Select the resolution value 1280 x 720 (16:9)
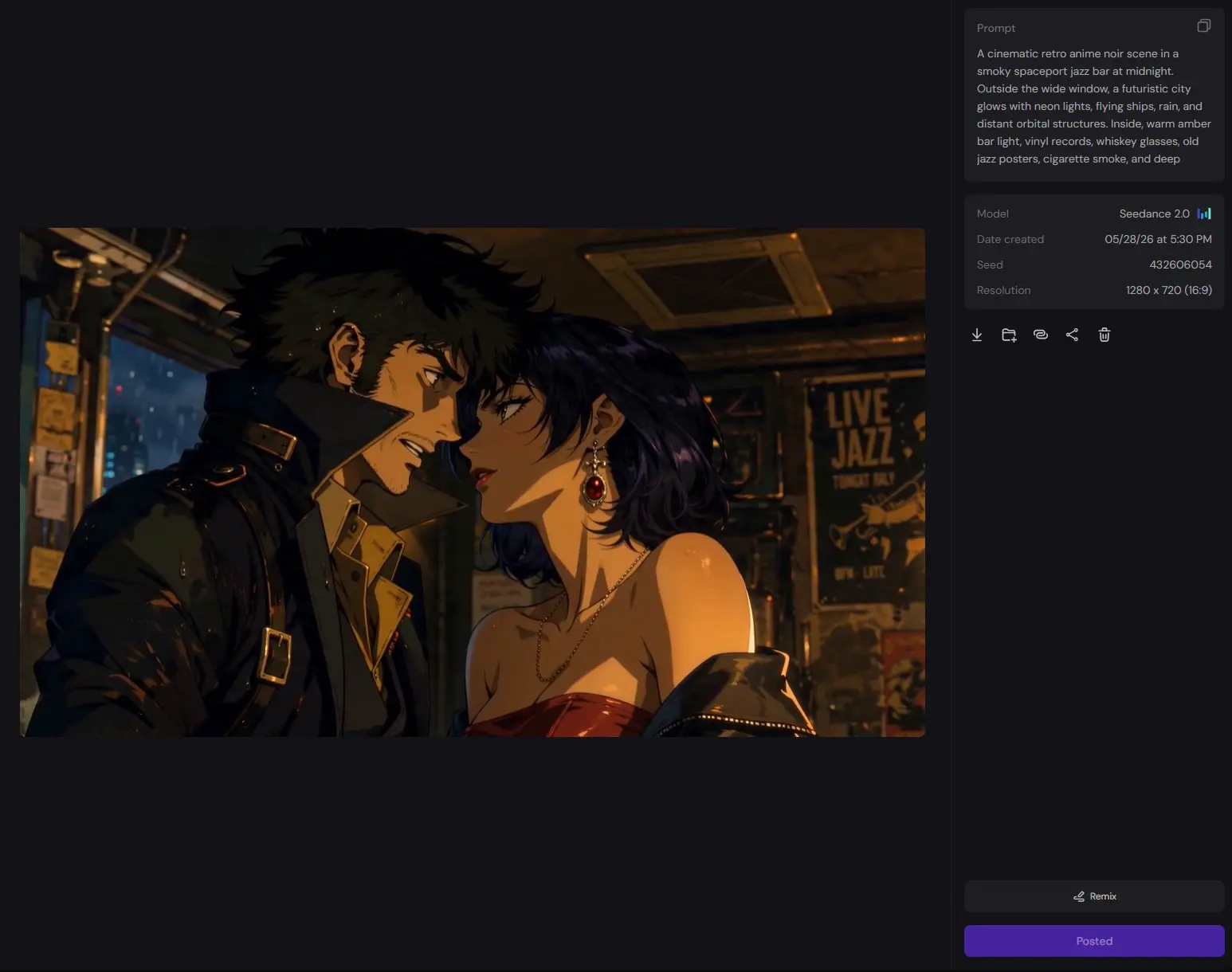Screen dimensions: 1232x972 tap(1168, 290)
